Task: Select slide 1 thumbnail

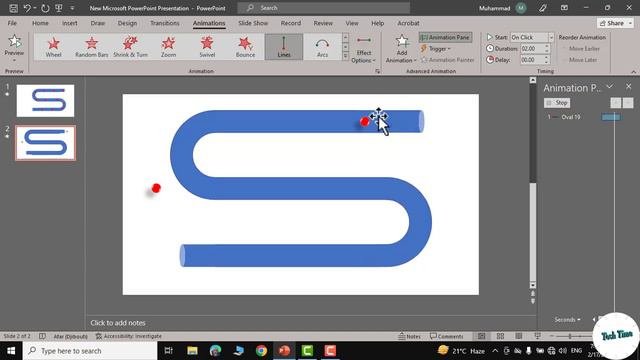Action: pos(45,100)
